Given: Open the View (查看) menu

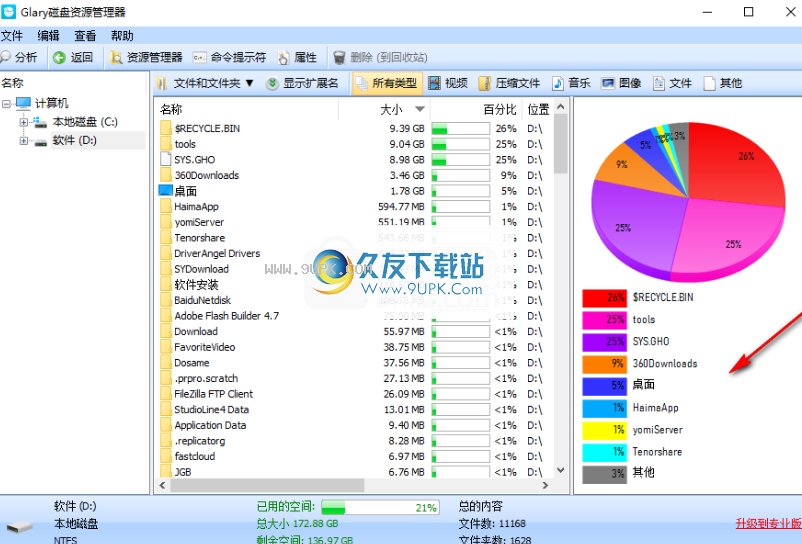Looking at the screenshot, I should click(x=85, y=36).
